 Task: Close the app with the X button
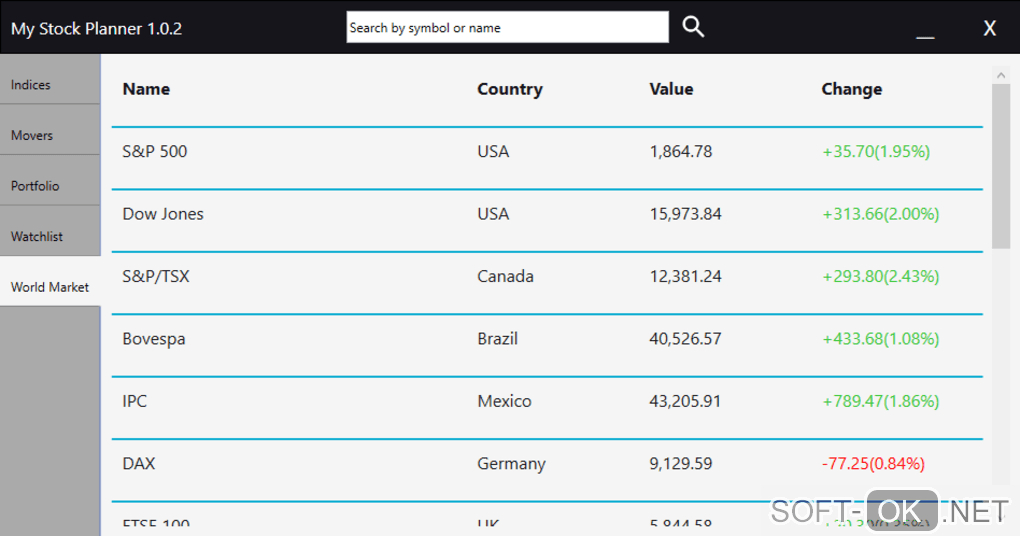[x=989, y=28]
